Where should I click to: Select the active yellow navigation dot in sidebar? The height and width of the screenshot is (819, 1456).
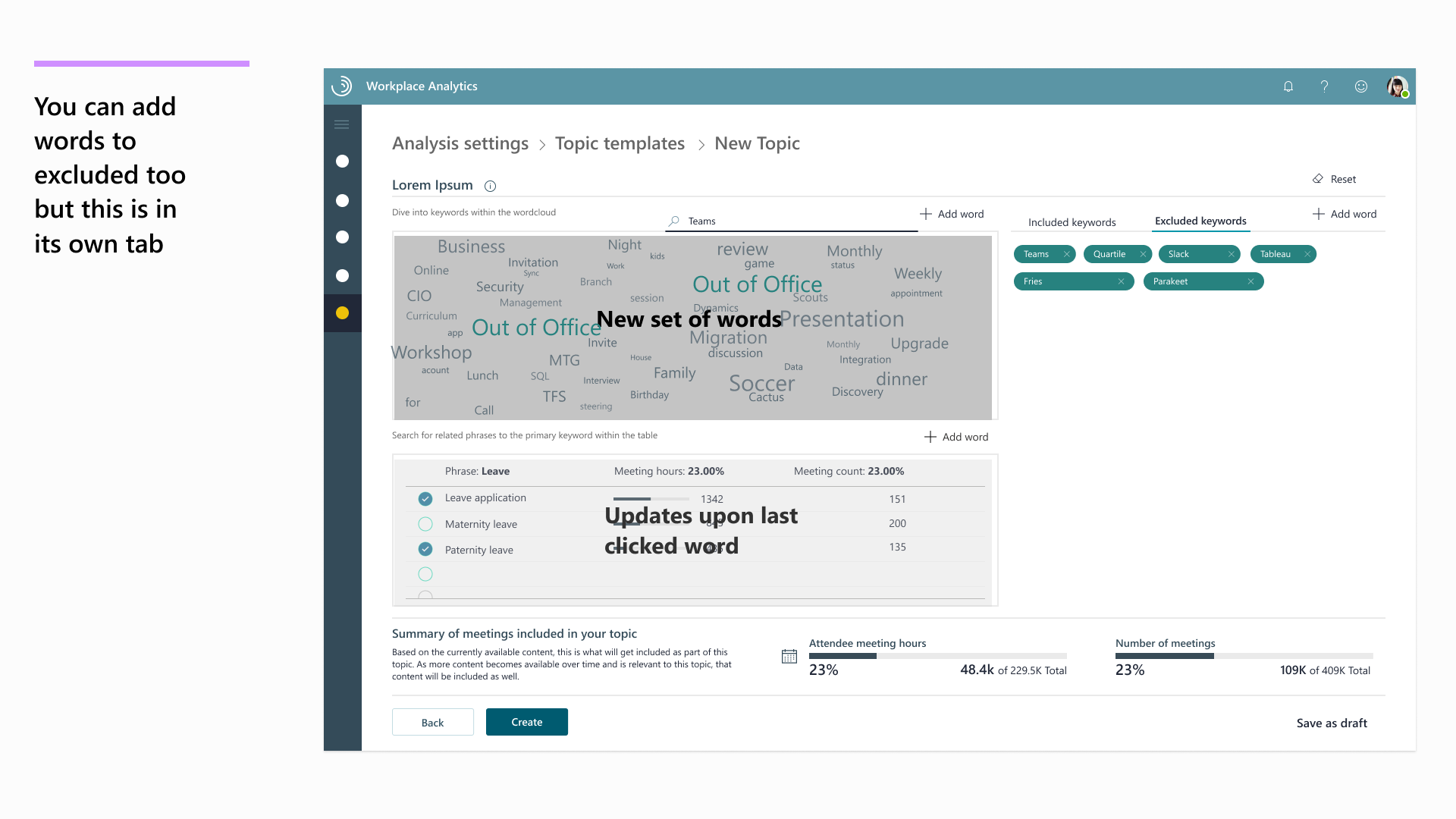pyautogui.click(x=342, y=312)
